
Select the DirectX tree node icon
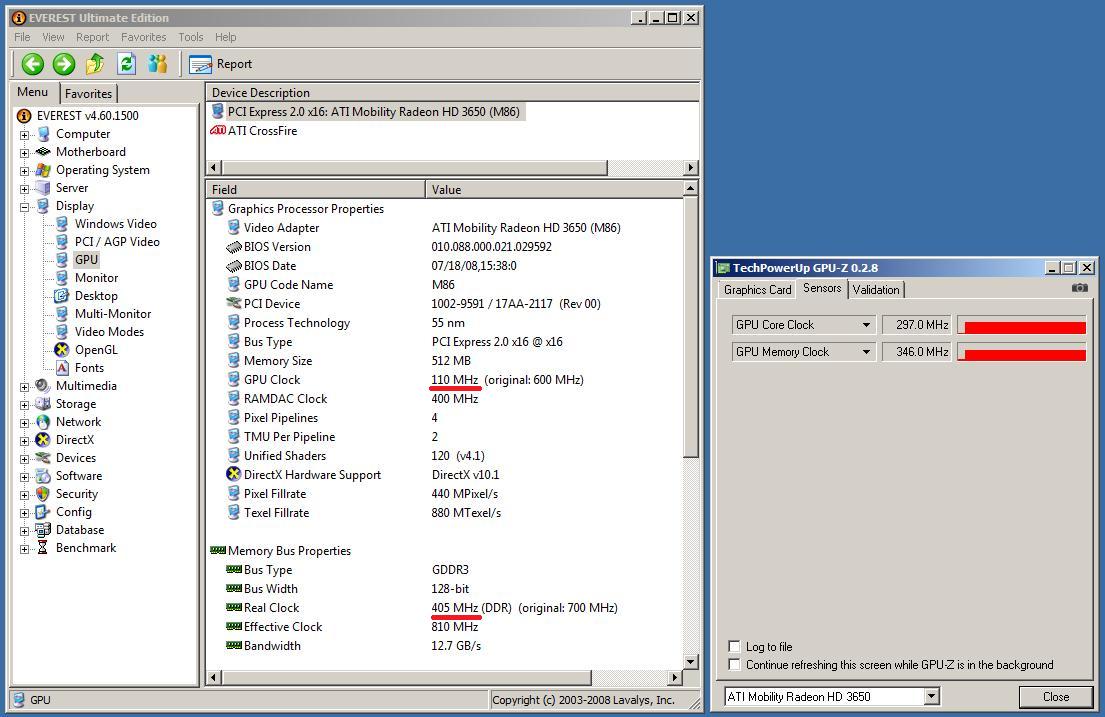(43, 440)
